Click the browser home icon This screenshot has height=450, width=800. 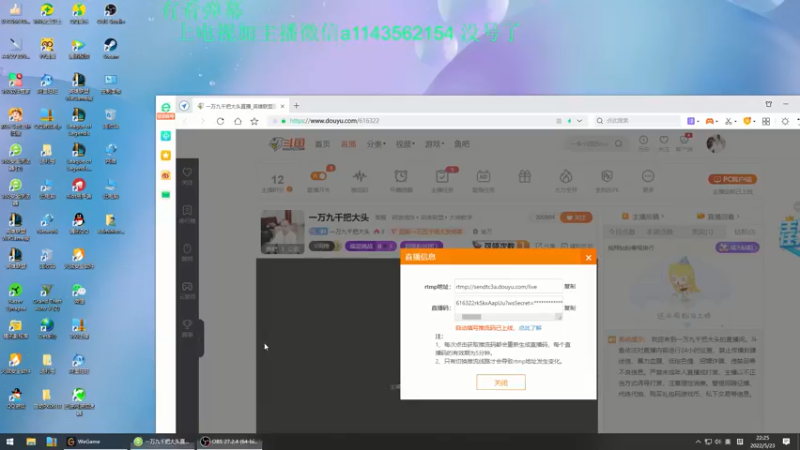tap(238, 121)
